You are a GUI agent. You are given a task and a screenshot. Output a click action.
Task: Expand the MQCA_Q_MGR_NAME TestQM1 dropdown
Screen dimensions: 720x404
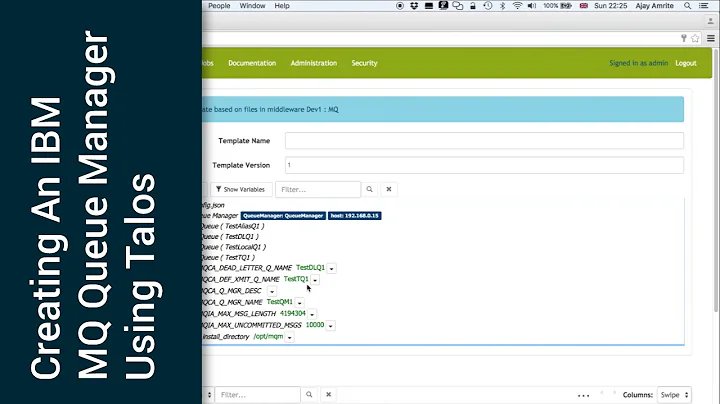[299, 303]
